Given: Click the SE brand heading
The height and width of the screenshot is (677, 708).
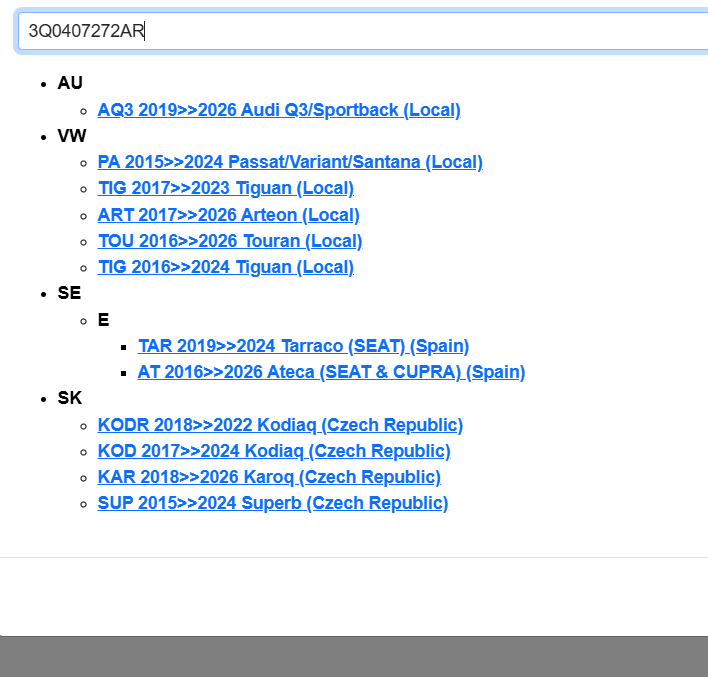Looking at the screenshot, I should tap(69, 293).
